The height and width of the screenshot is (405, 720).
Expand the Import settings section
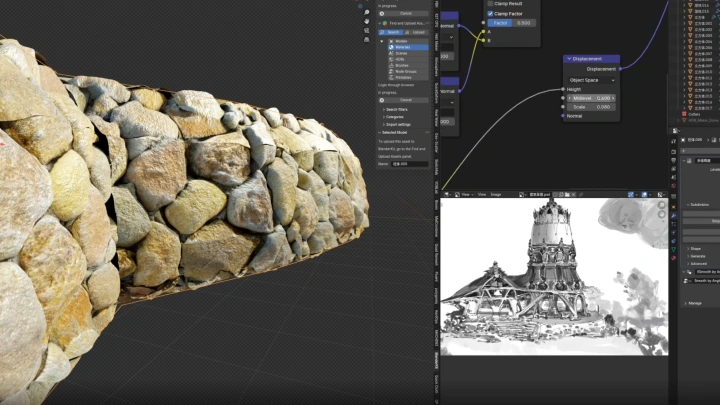(398, 124)
